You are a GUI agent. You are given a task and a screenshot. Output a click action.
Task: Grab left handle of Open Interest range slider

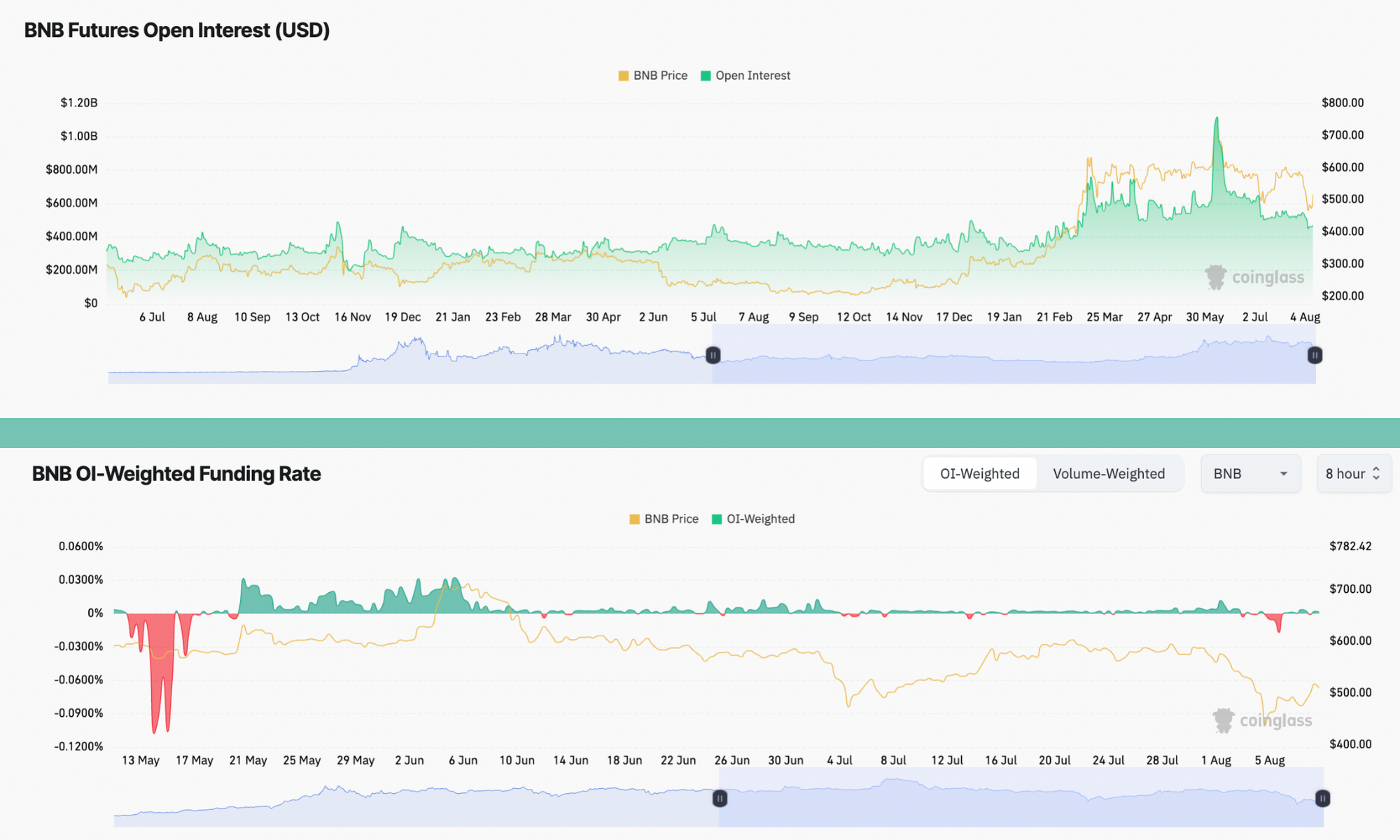click(713, 355)
